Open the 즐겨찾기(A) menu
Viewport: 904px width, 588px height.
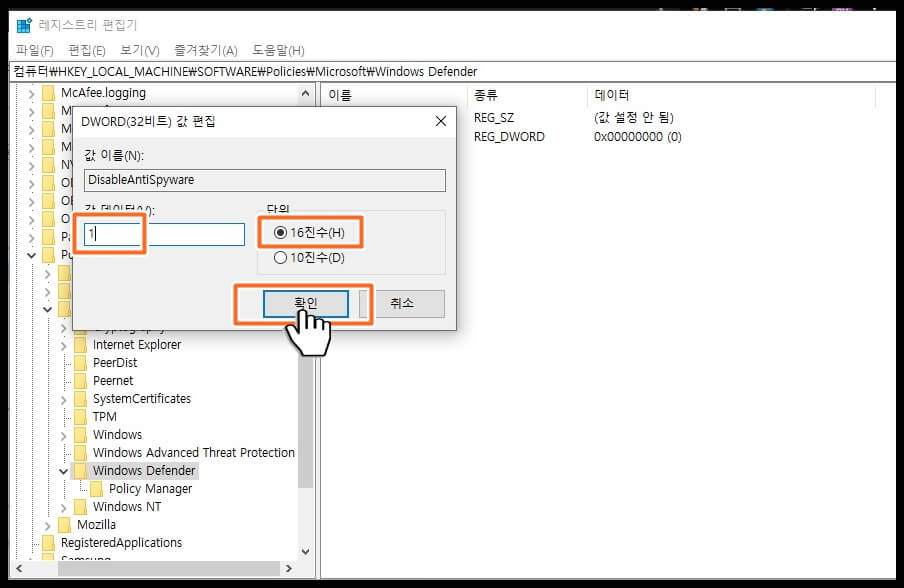(x=206, y=51)
